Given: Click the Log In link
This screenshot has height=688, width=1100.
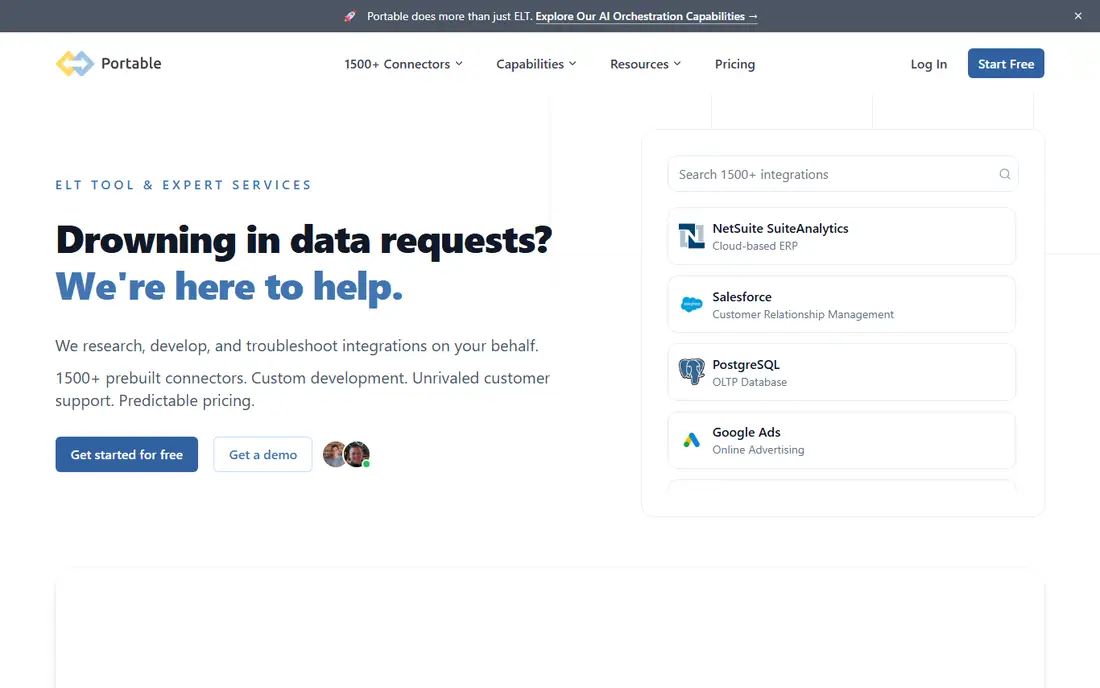Looking at the screenshot, I should coord(928,64).
